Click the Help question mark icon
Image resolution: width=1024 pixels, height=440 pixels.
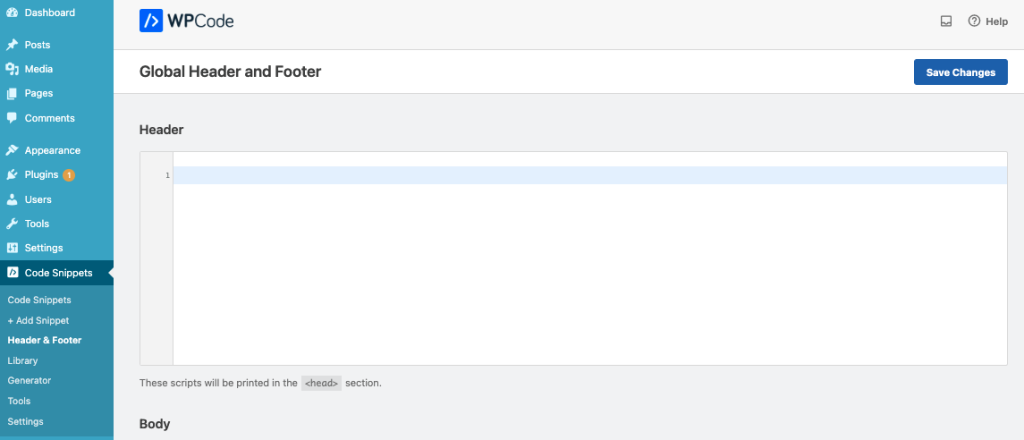tap(974, 21)
